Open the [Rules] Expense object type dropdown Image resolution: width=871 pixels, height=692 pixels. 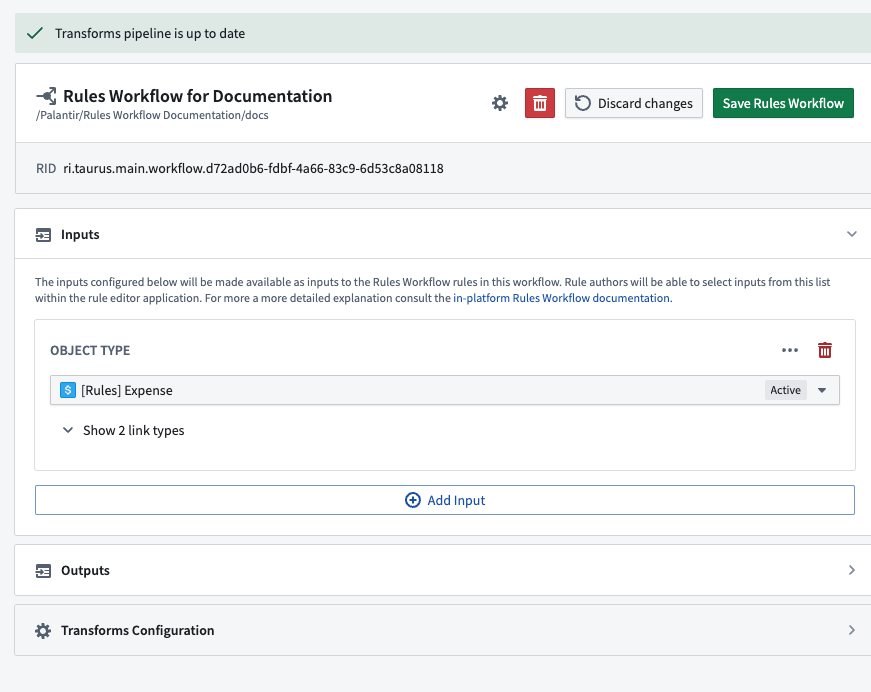(x=445, y=390)
